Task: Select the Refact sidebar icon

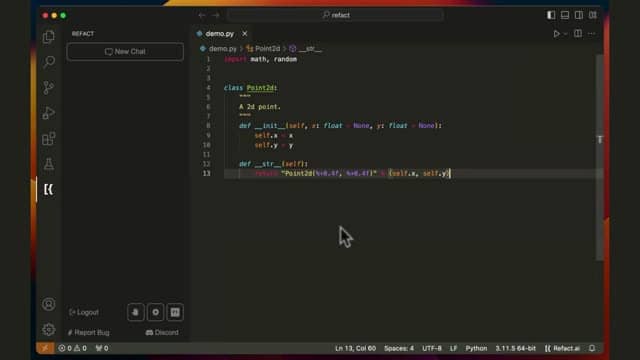Action: click(x=49, y=189)
